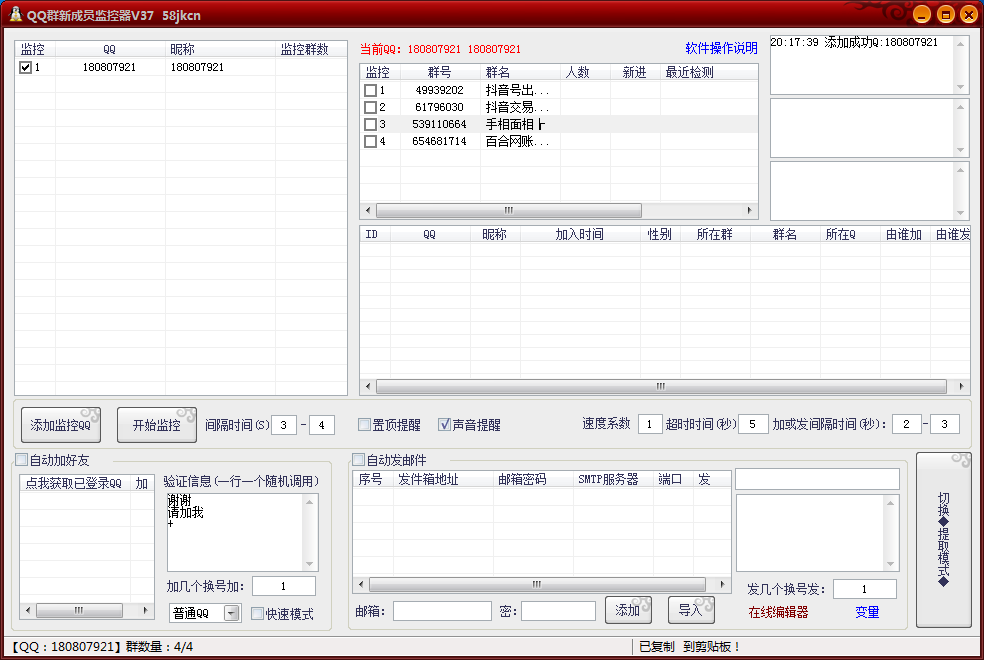The image size is (984, 660).
Task: Click the horizontal scrollbar thumb of mail account table
Action: pyautogui.click(x=537, y=584)
